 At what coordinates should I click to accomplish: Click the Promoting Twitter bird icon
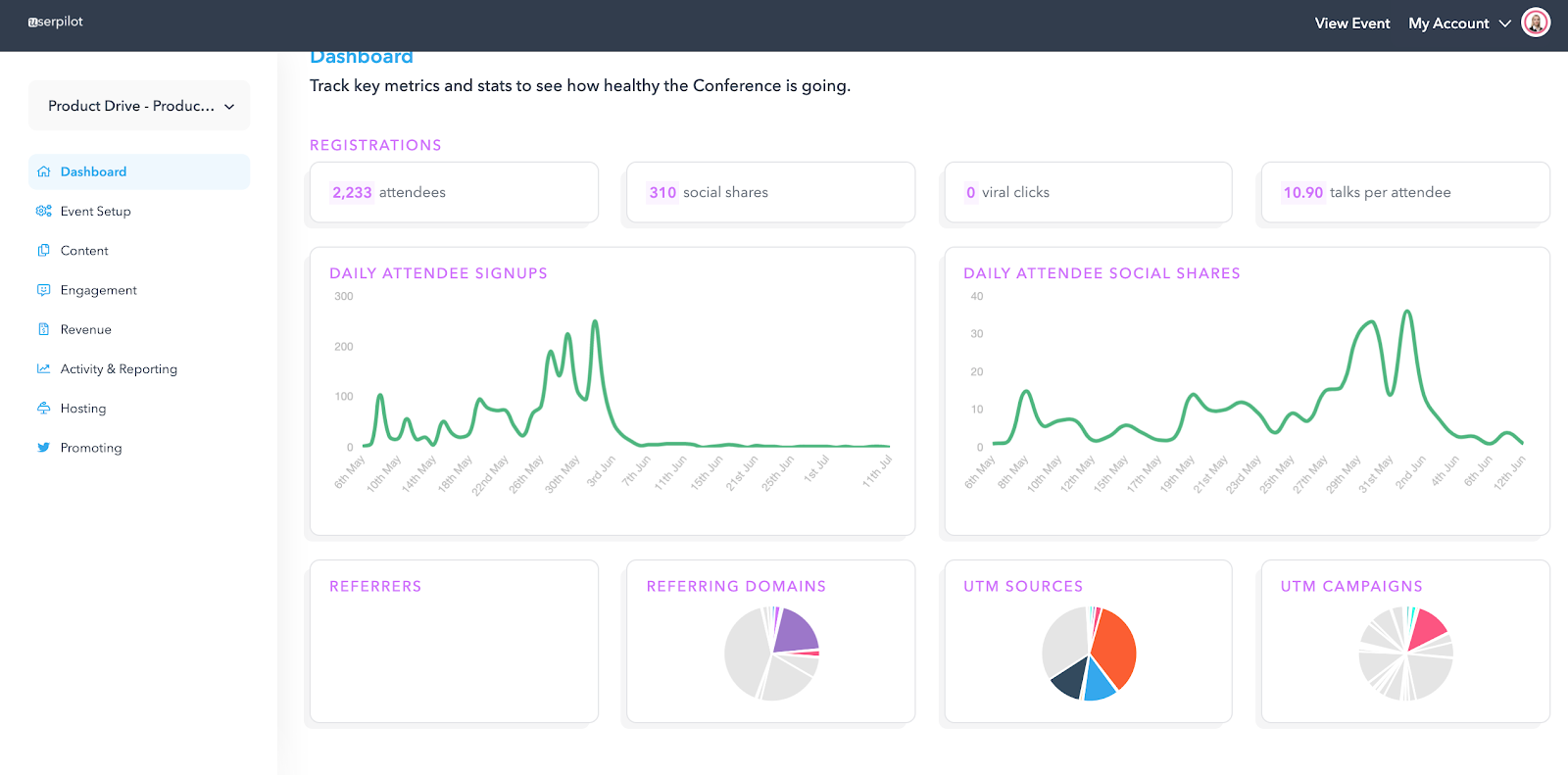tap(43, 447)
